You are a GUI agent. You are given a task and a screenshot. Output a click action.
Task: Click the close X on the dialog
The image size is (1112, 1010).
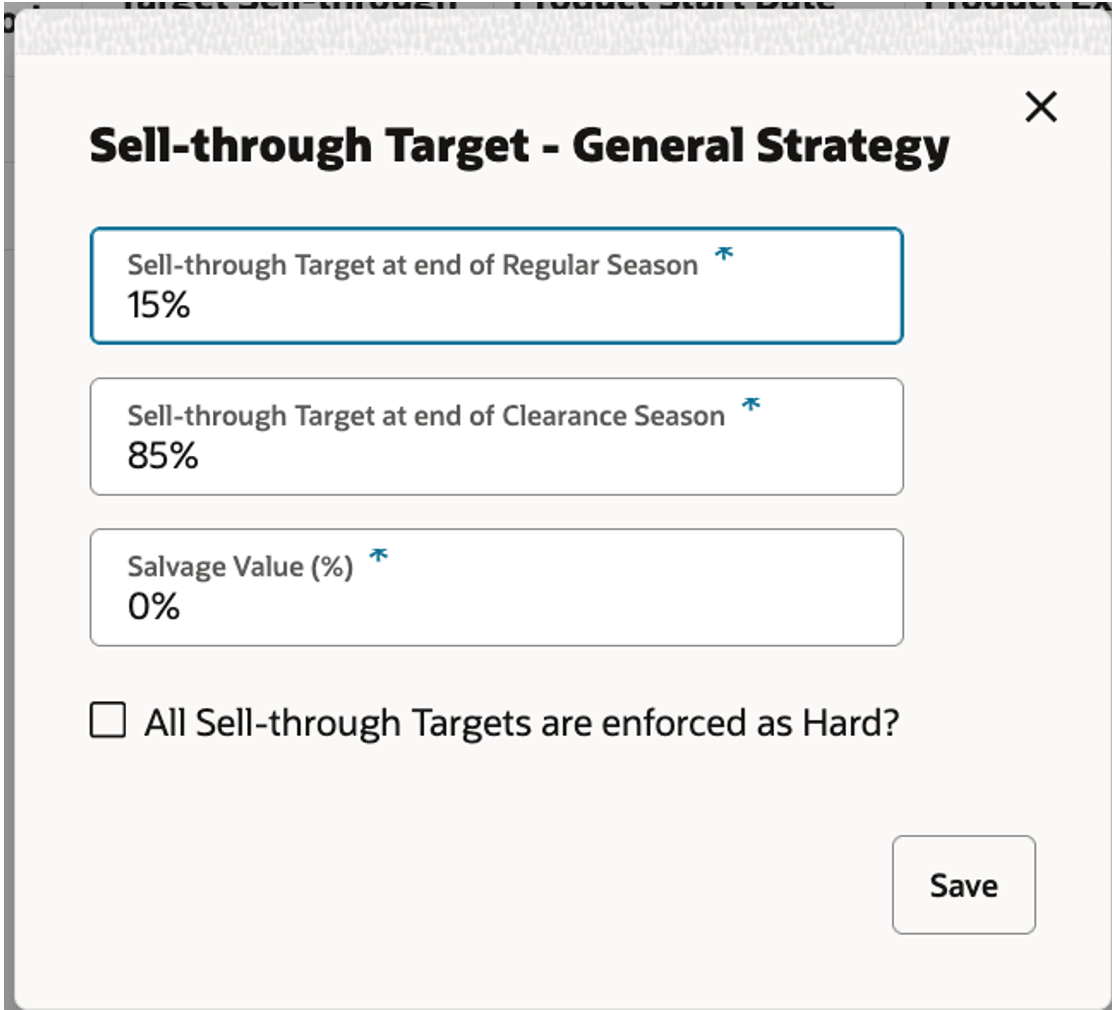click(x=1040, y=107)
